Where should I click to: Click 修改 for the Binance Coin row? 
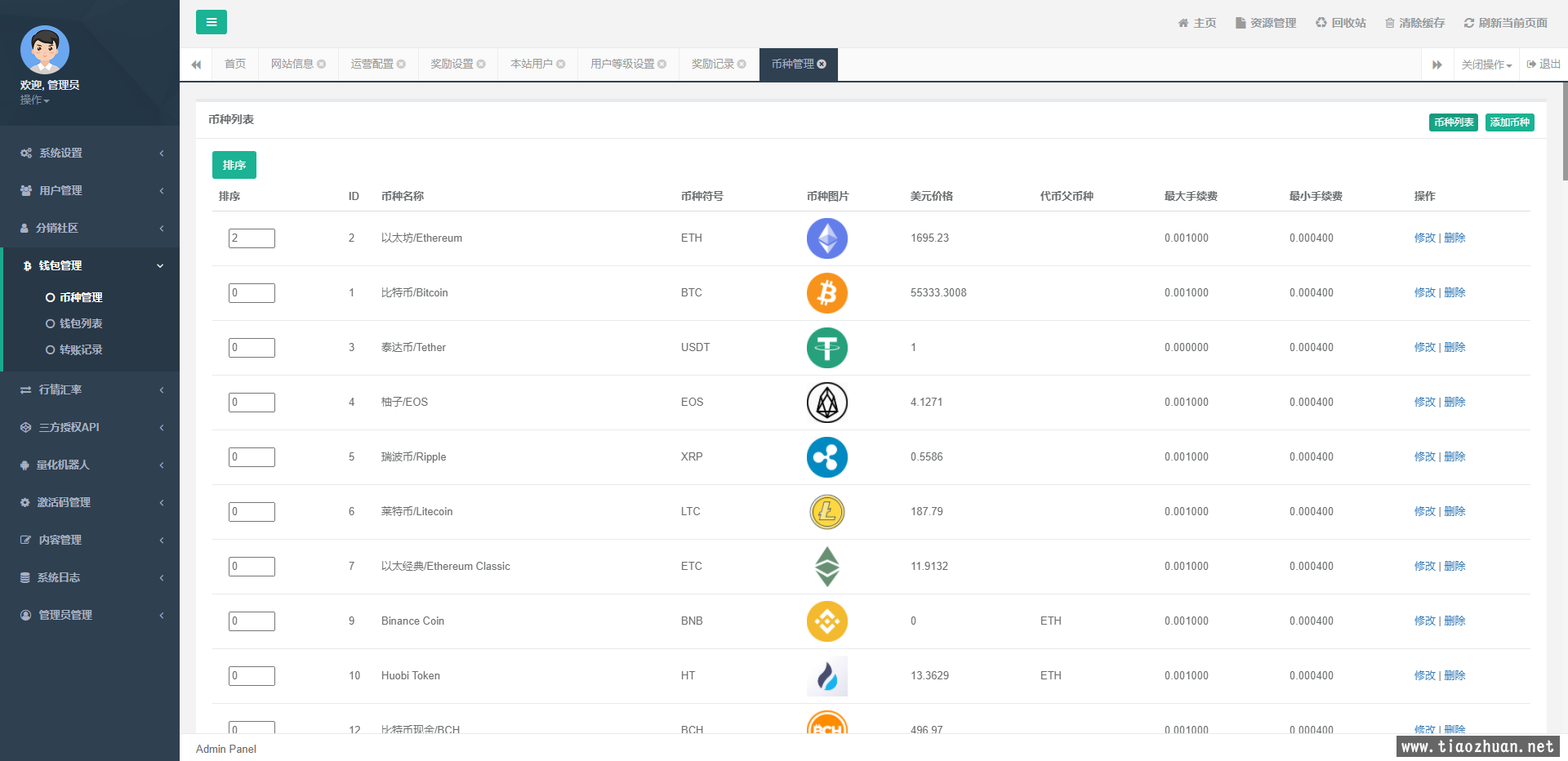(1424, 621)
